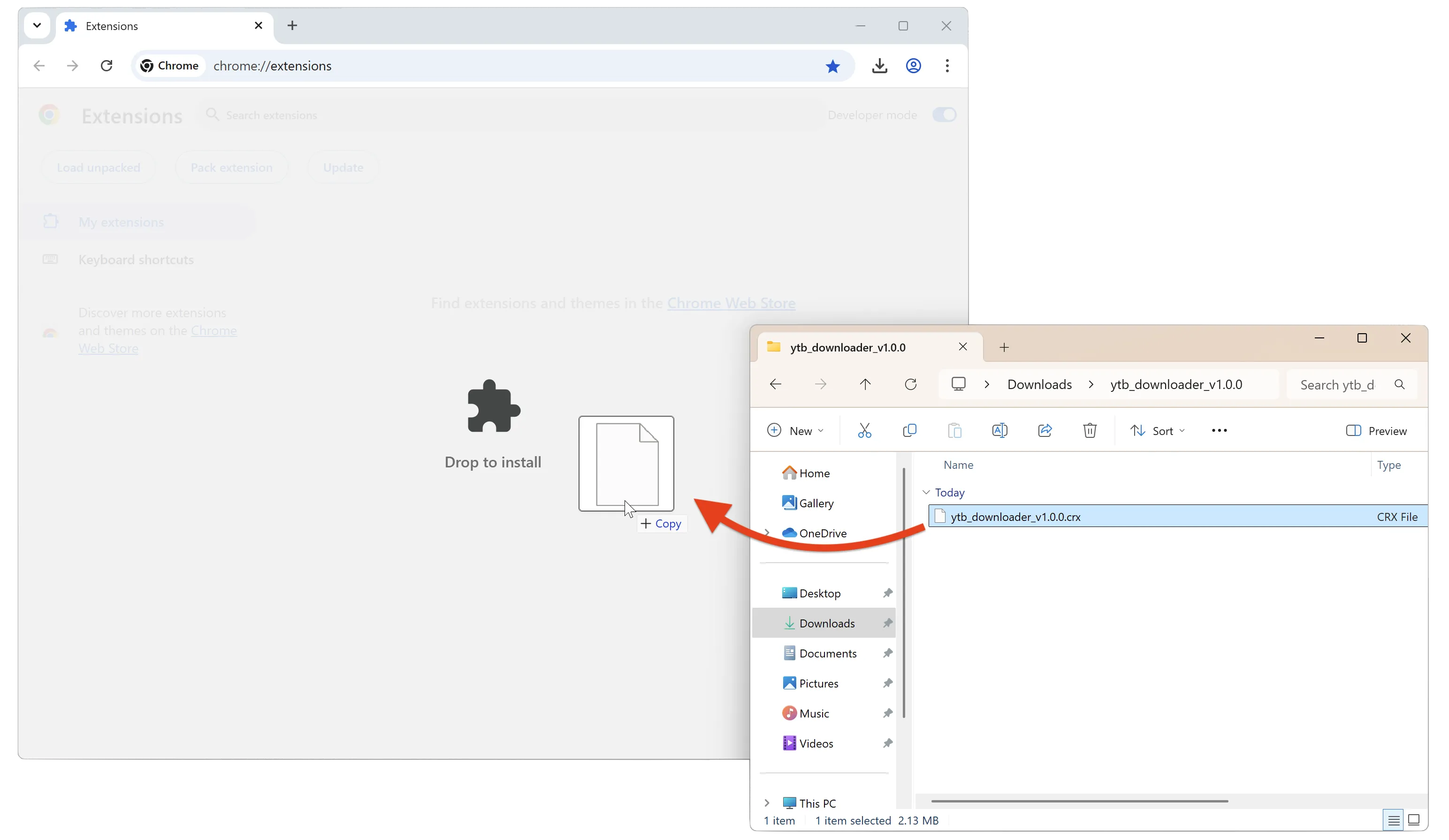Go back in File Explorer
This screenshot has width=1449, height=840.
(x=776, y=384)
